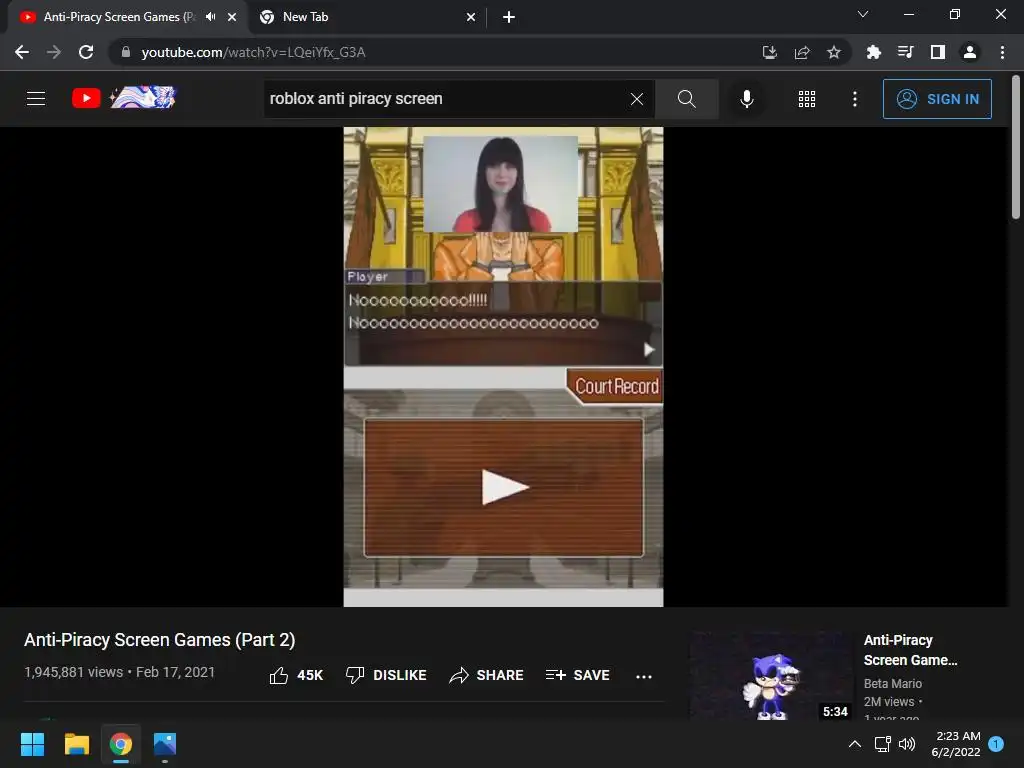Open the YouTube guide hamburger menu
This screenshot has height=768, width=1024.
[x=36, y=99]
